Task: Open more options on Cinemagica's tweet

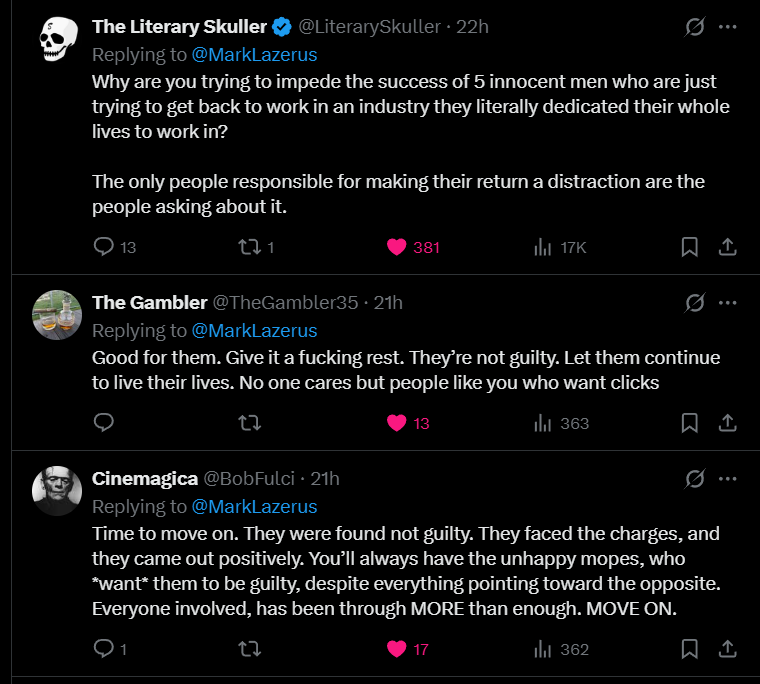Action: pyautogui.click(x=728, y=478)
